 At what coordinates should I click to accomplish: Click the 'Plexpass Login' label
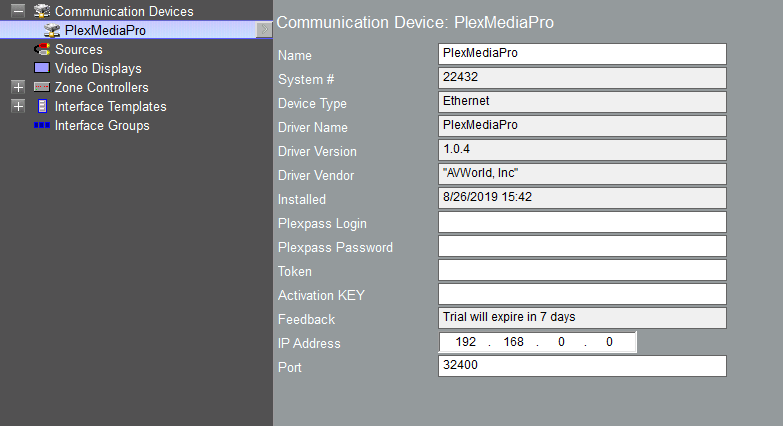tap(322, 224)
